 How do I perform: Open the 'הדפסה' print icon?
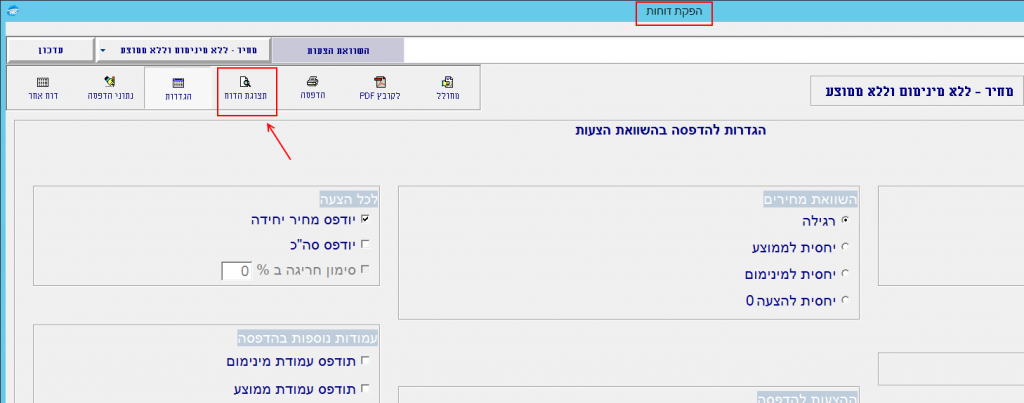(x=313, y=89)
